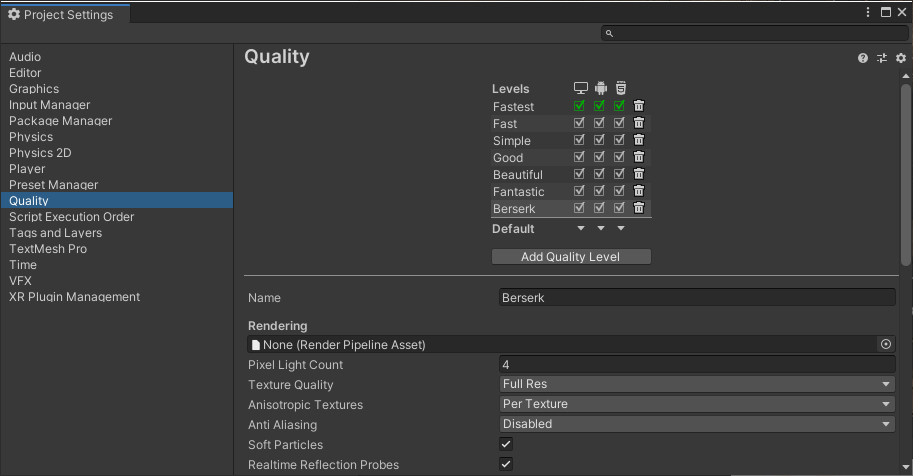This screenshot has height=476, width=913.
Task: Disable Soft Particles checkbox
Action: (x=506, y=444)
